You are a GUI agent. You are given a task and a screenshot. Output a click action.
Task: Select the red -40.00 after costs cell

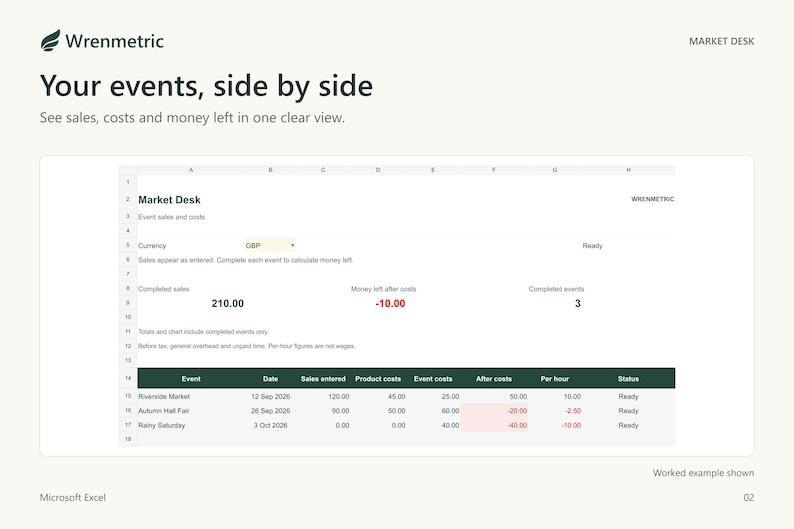[494, 425]
